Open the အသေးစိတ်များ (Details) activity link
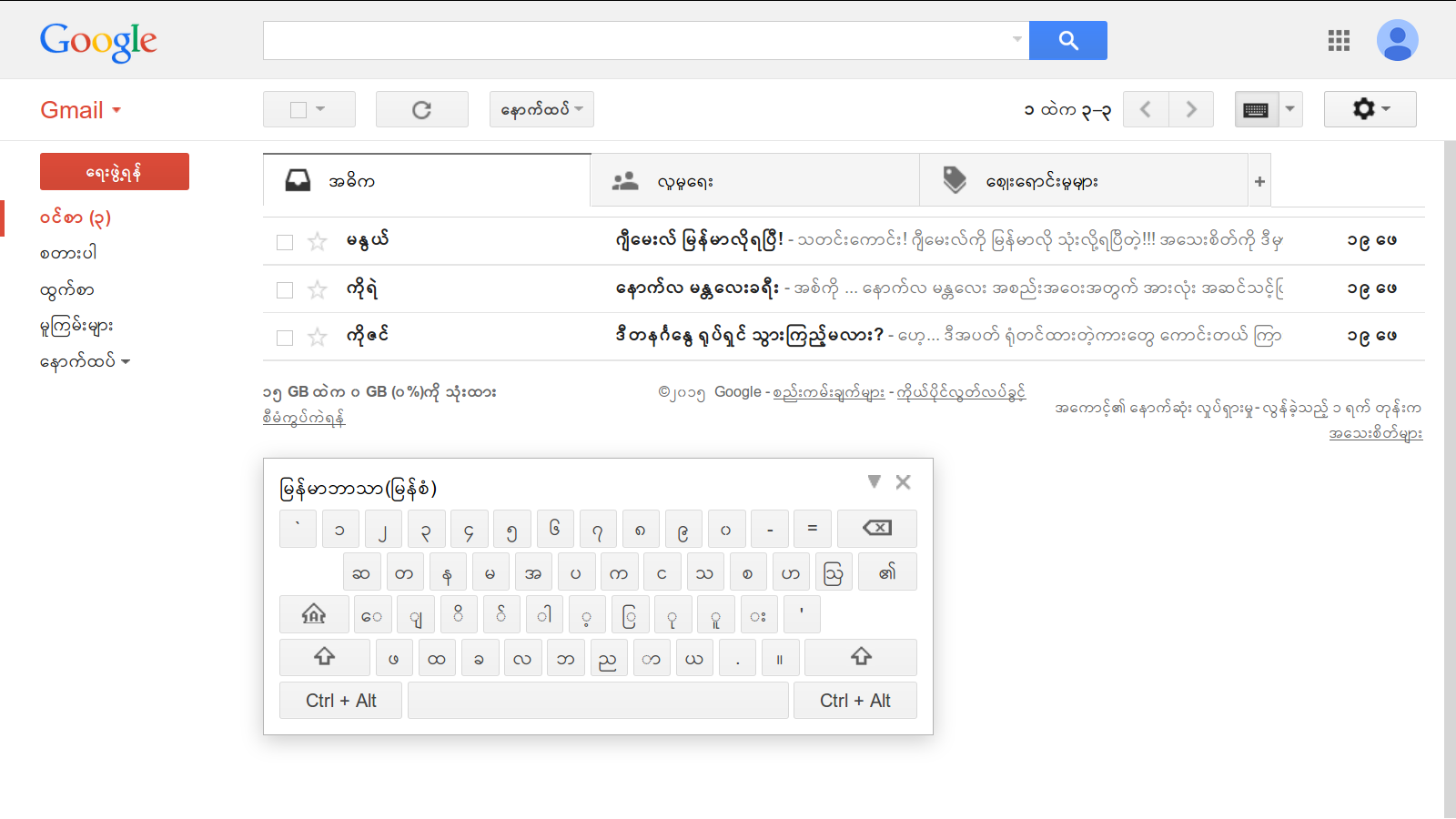 pos(1375,433)
